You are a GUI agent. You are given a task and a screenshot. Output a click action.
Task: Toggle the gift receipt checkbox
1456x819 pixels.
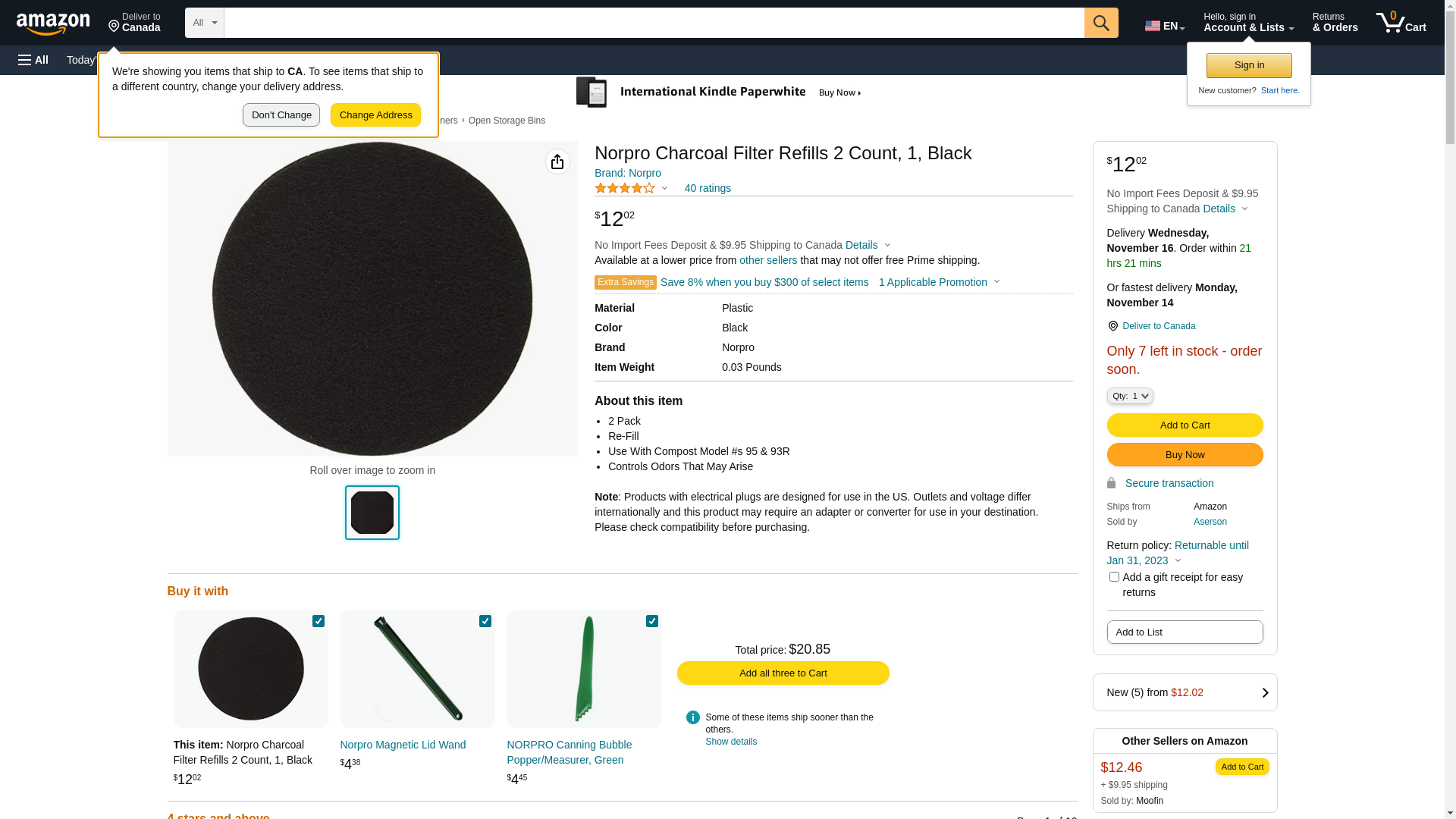(1114, 577)
